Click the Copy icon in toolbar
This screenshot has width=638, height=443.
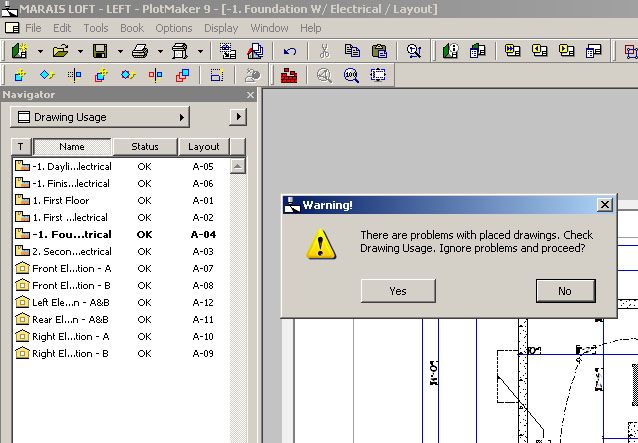[352, 51]
